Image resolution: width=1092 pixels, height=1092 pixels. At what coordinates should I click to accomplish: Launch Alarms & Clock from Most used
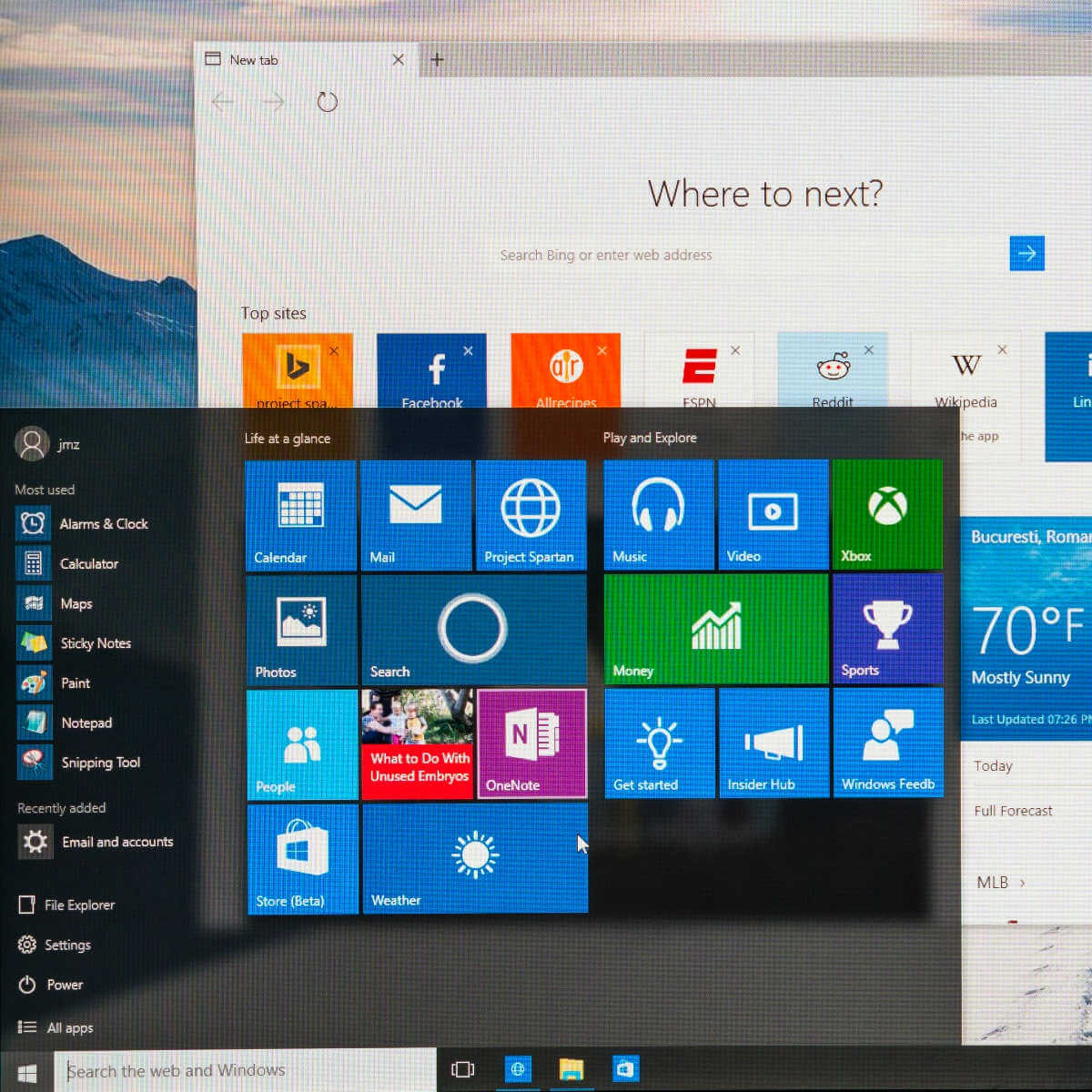coord(84,523)
